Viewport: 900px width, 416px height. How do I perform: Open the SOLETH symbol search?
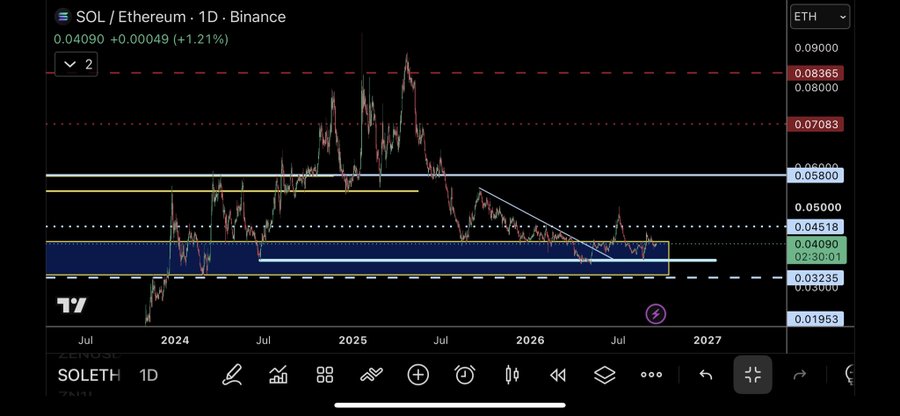[x=89, y=375]
